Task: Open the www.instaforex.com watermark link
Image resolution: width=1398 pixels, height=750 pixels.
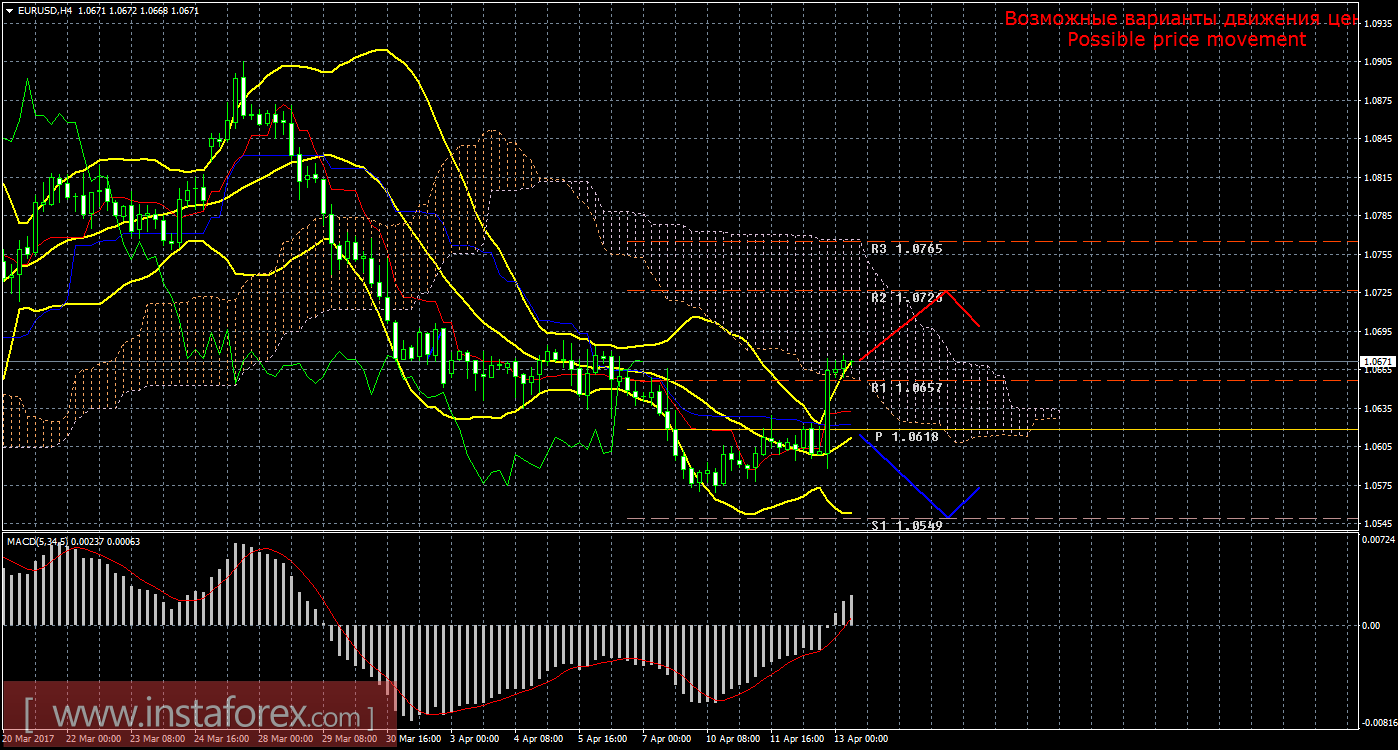Action: (198, 716)
